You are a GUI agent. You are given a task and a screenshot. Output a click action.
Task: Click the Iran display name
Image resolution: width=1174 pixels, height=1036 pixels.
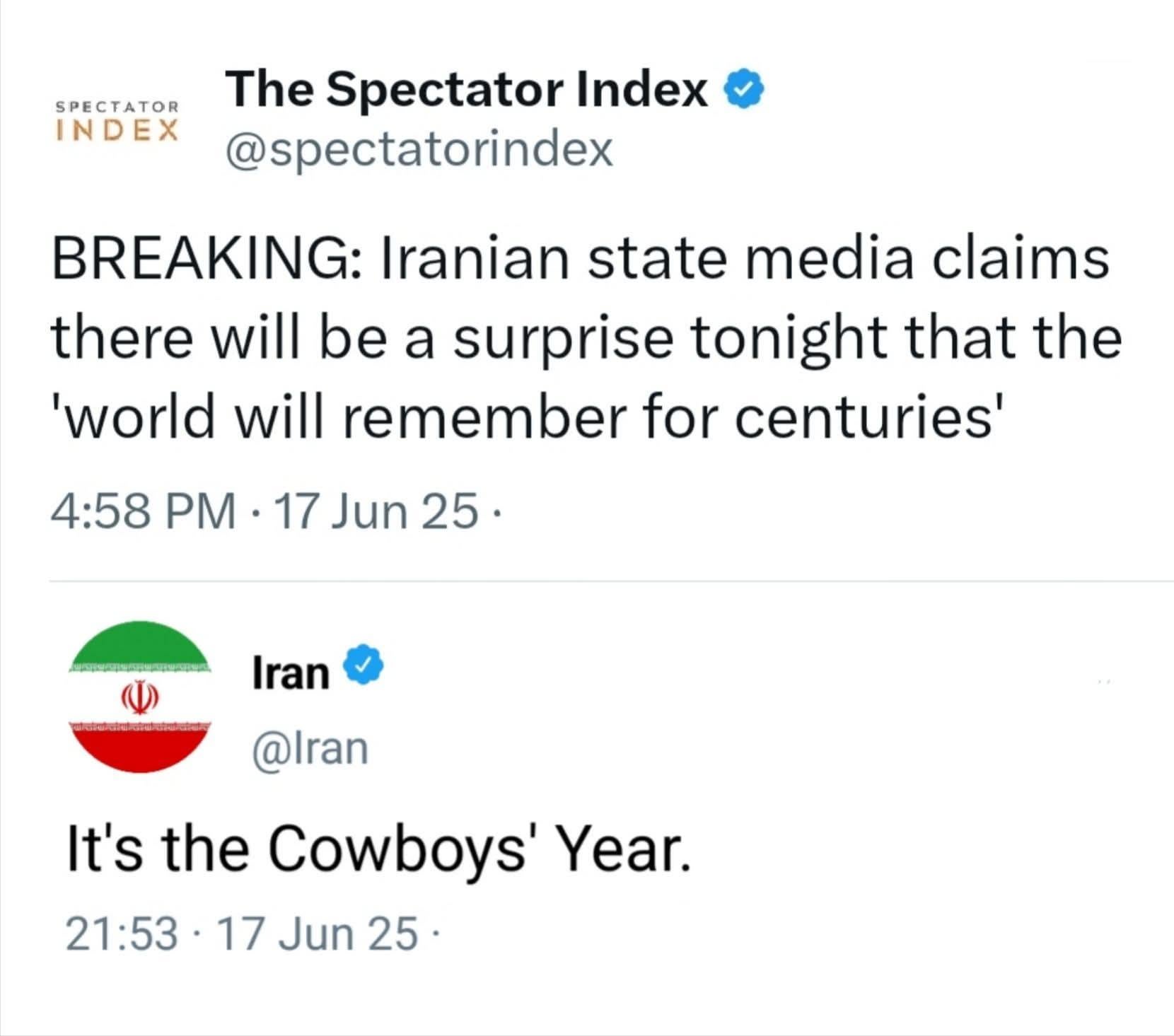291,673
